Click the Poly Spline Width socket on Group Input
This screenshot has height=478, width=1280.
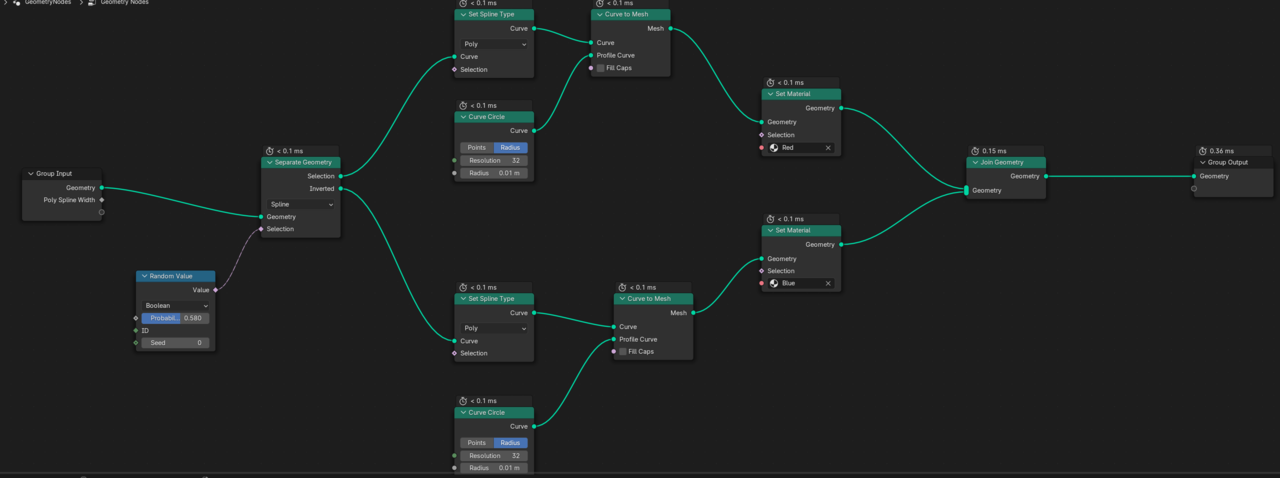tap(101, 200)
